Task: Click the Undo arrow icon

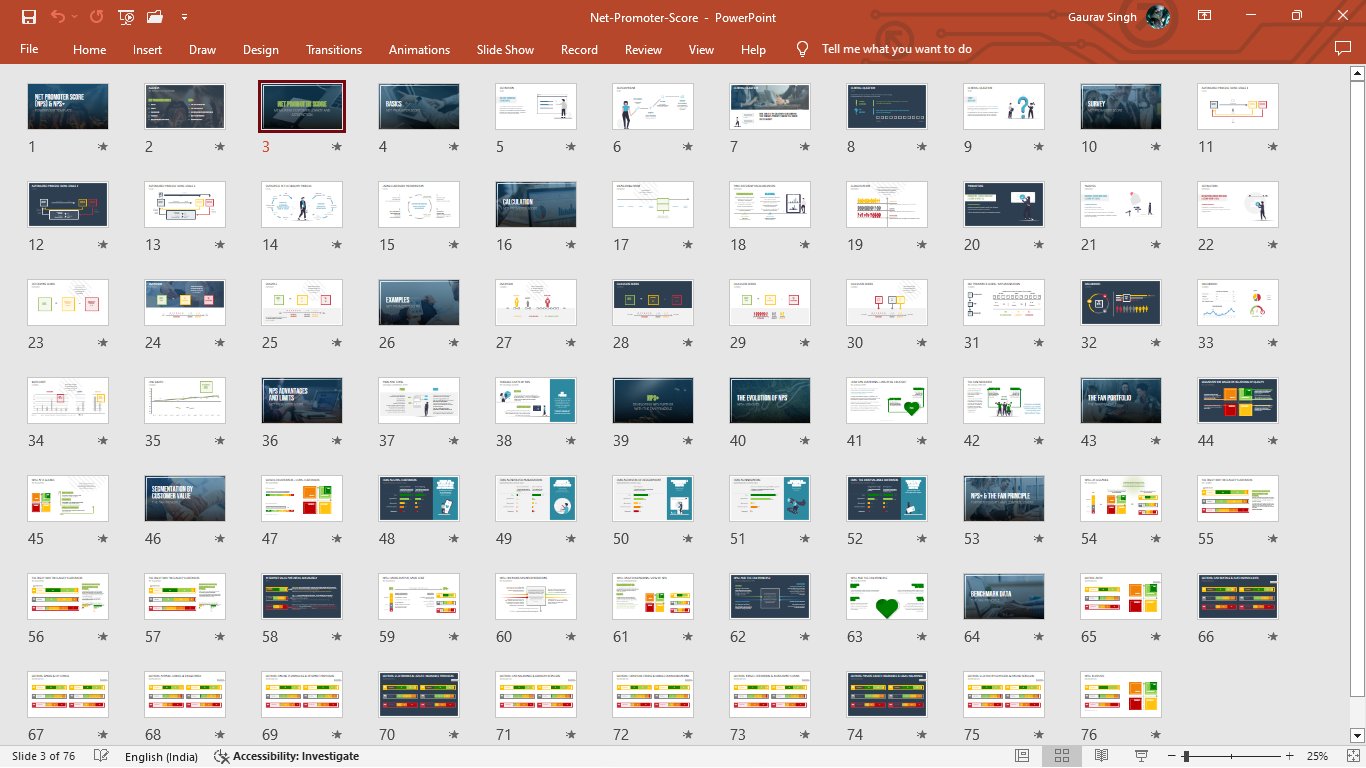Action: [x=58, y=17]
